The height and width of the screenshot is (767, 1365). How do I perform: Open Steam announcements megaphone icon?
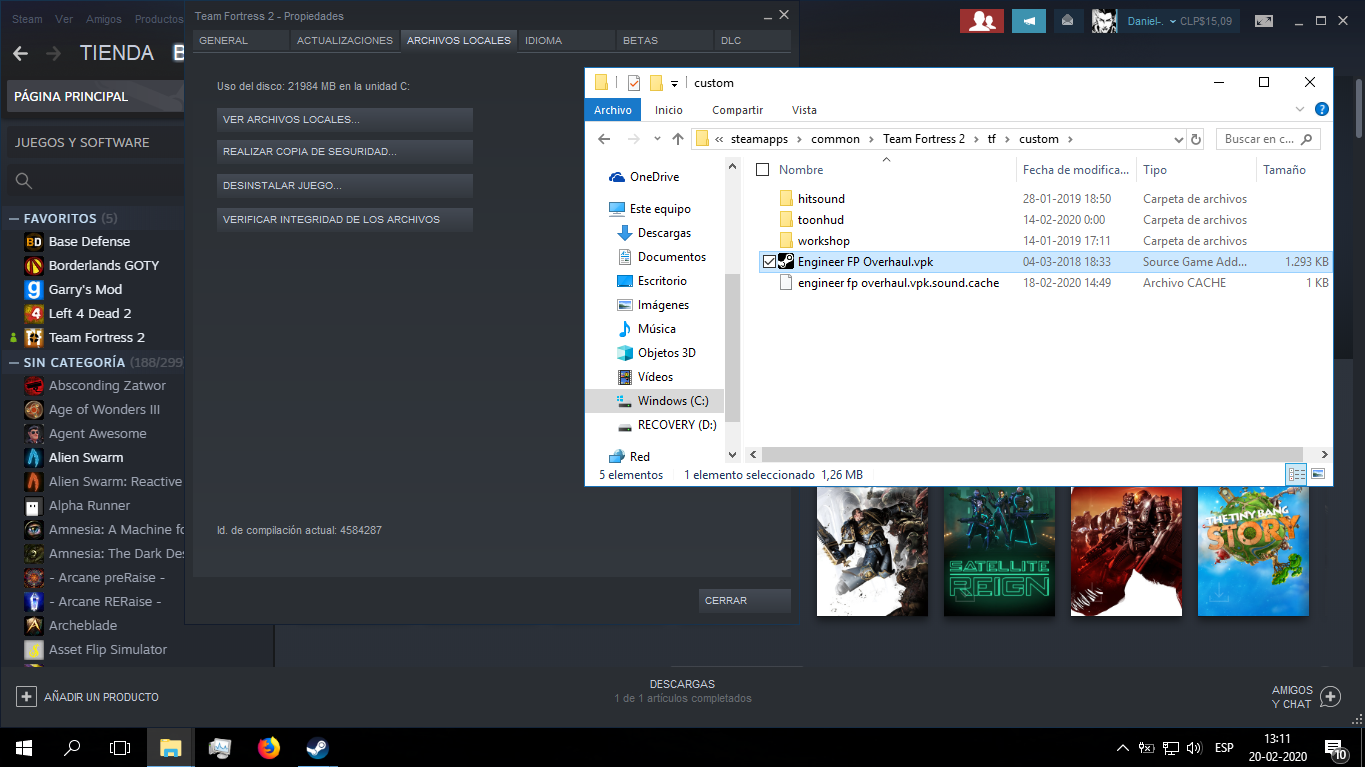point(1028,21)
